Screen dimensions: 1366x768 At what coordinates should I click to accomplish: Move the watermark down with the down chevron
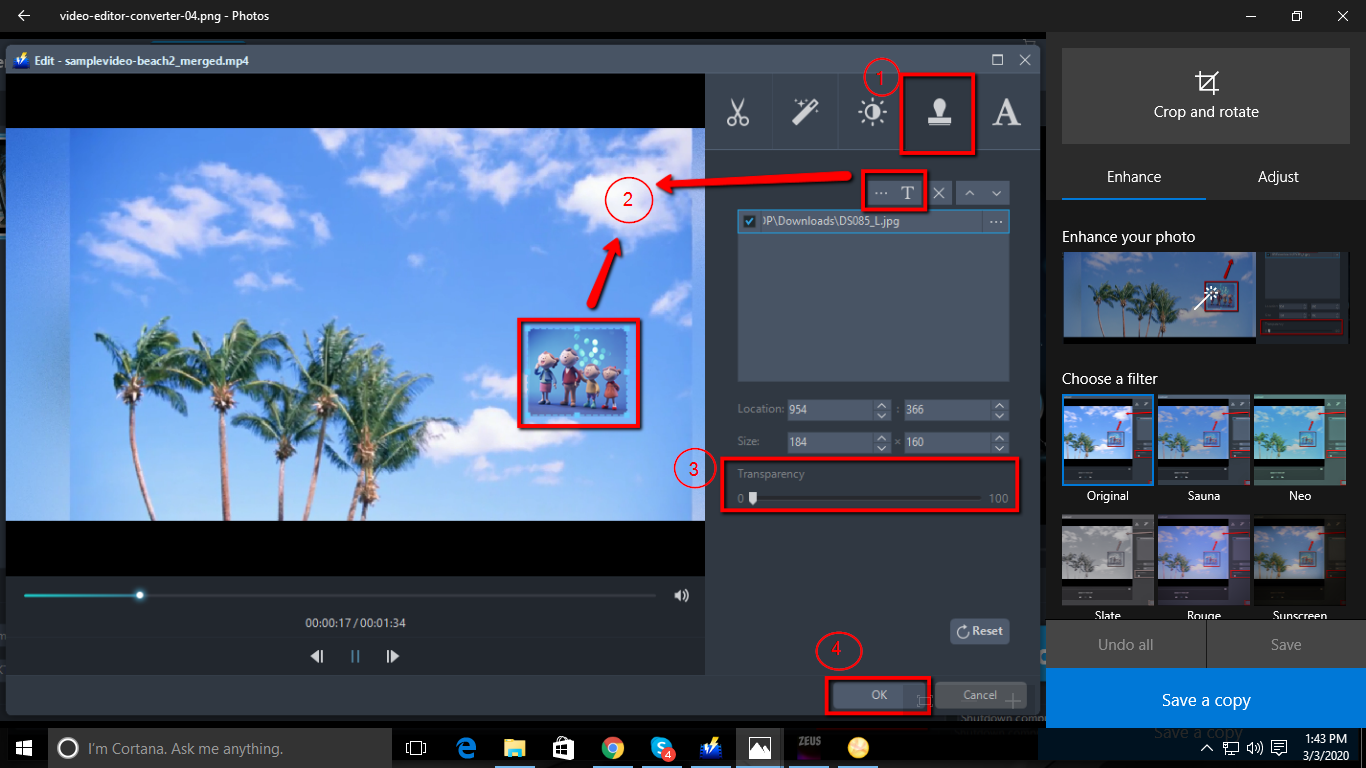[x=995, y=192]
